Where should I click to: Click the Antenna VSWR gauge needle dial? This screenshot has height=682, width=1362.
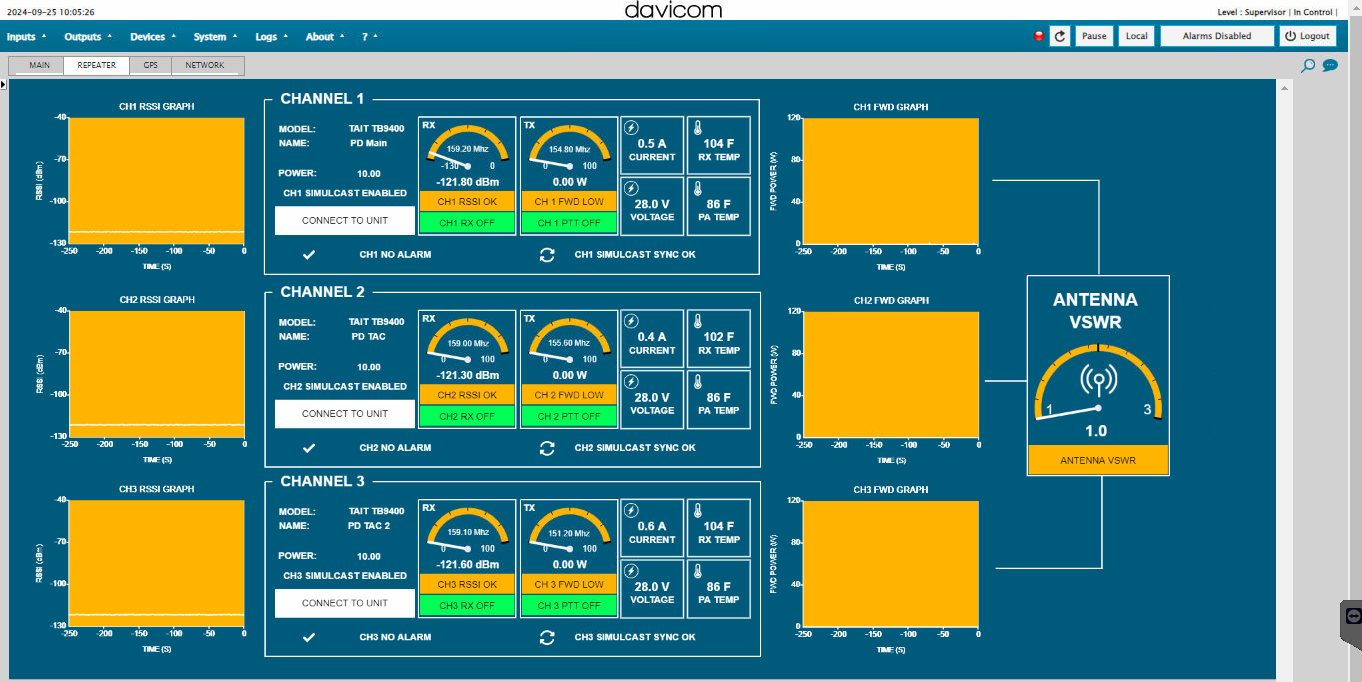1098,384
